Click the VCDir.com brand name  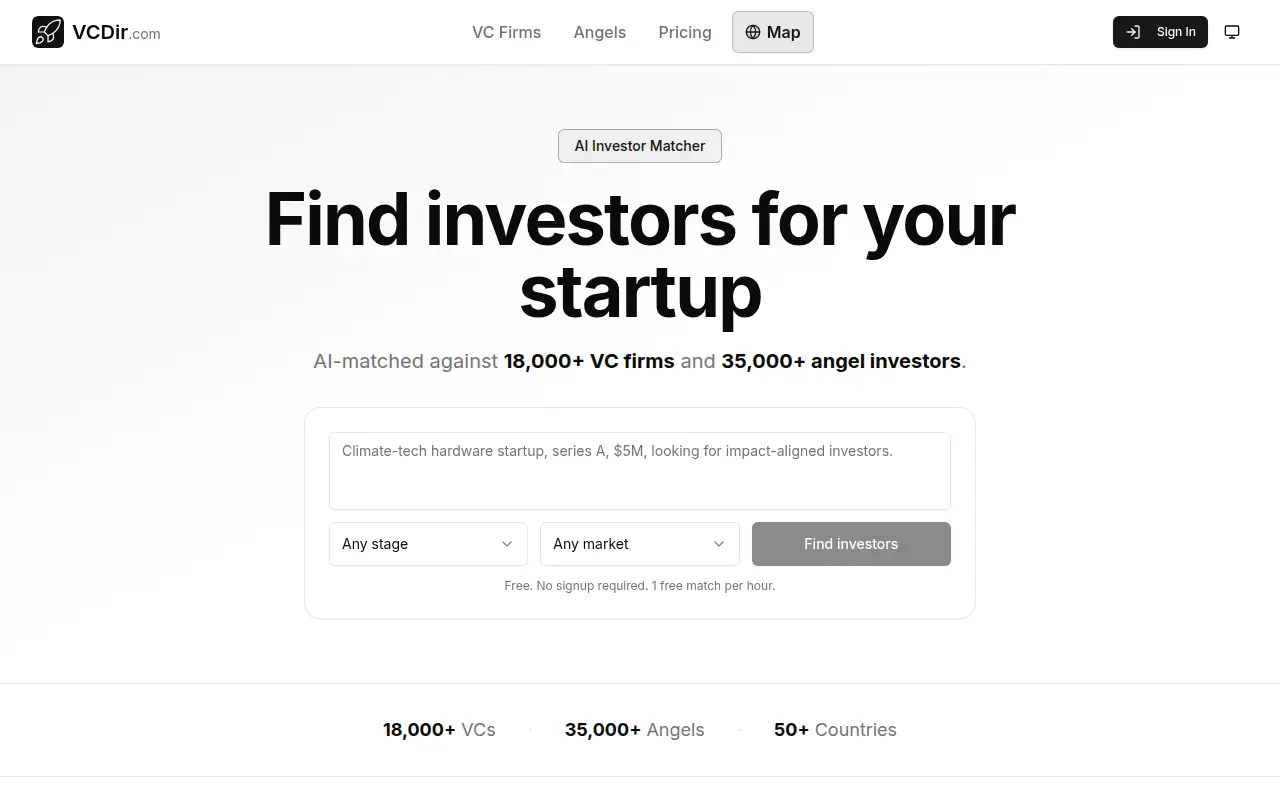click(x=116, y=33)
